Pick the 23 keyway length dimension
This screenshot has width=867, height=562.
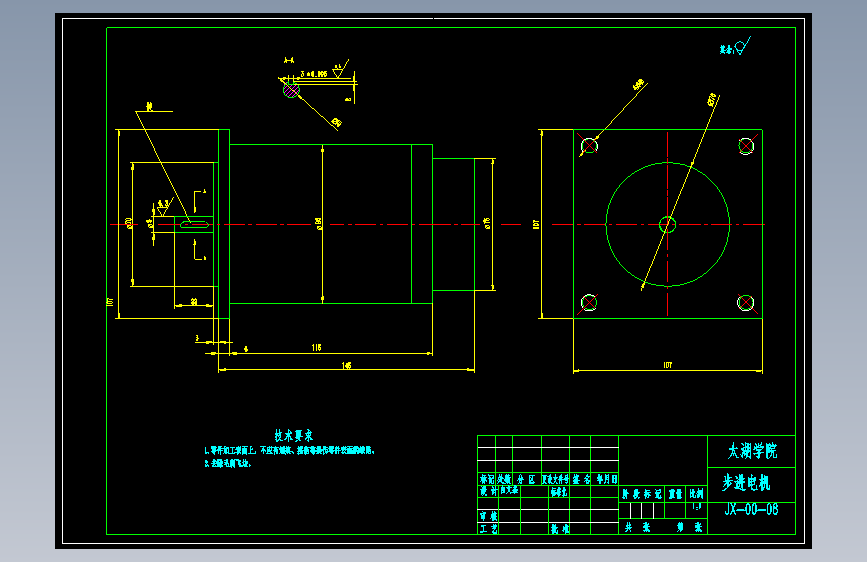point(194,301)
